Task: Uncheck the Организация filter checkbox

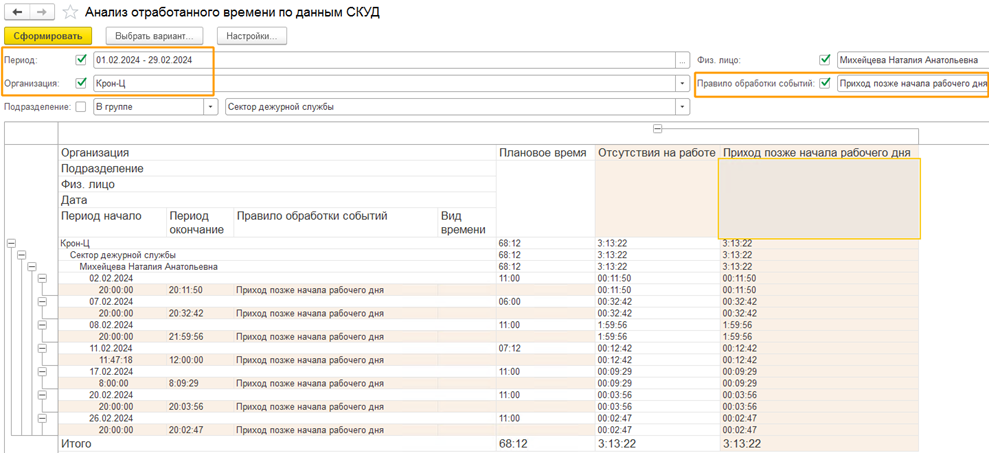Action: 81,83
